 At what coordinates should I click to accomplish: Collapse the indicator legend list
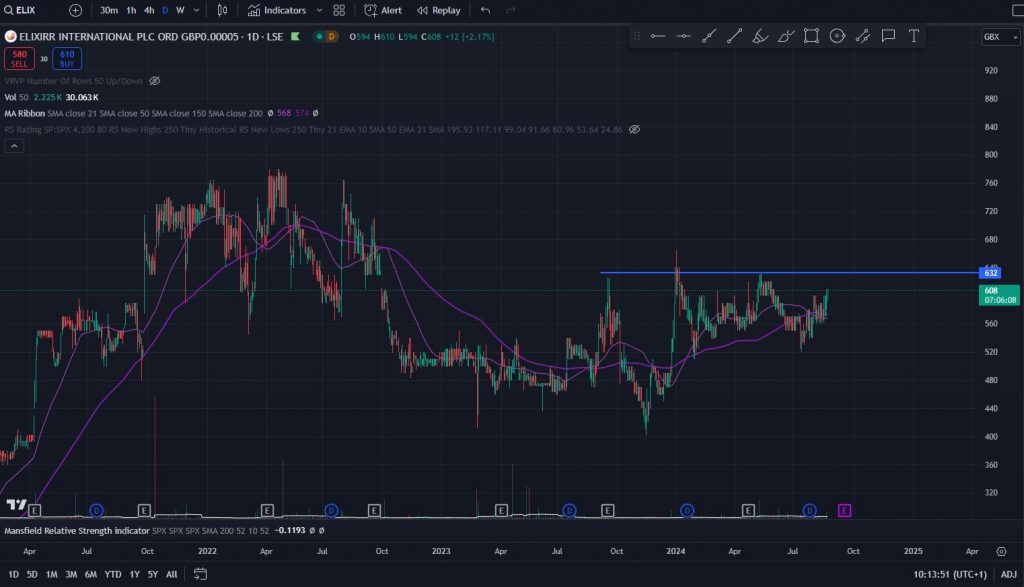tap(14, 146)
